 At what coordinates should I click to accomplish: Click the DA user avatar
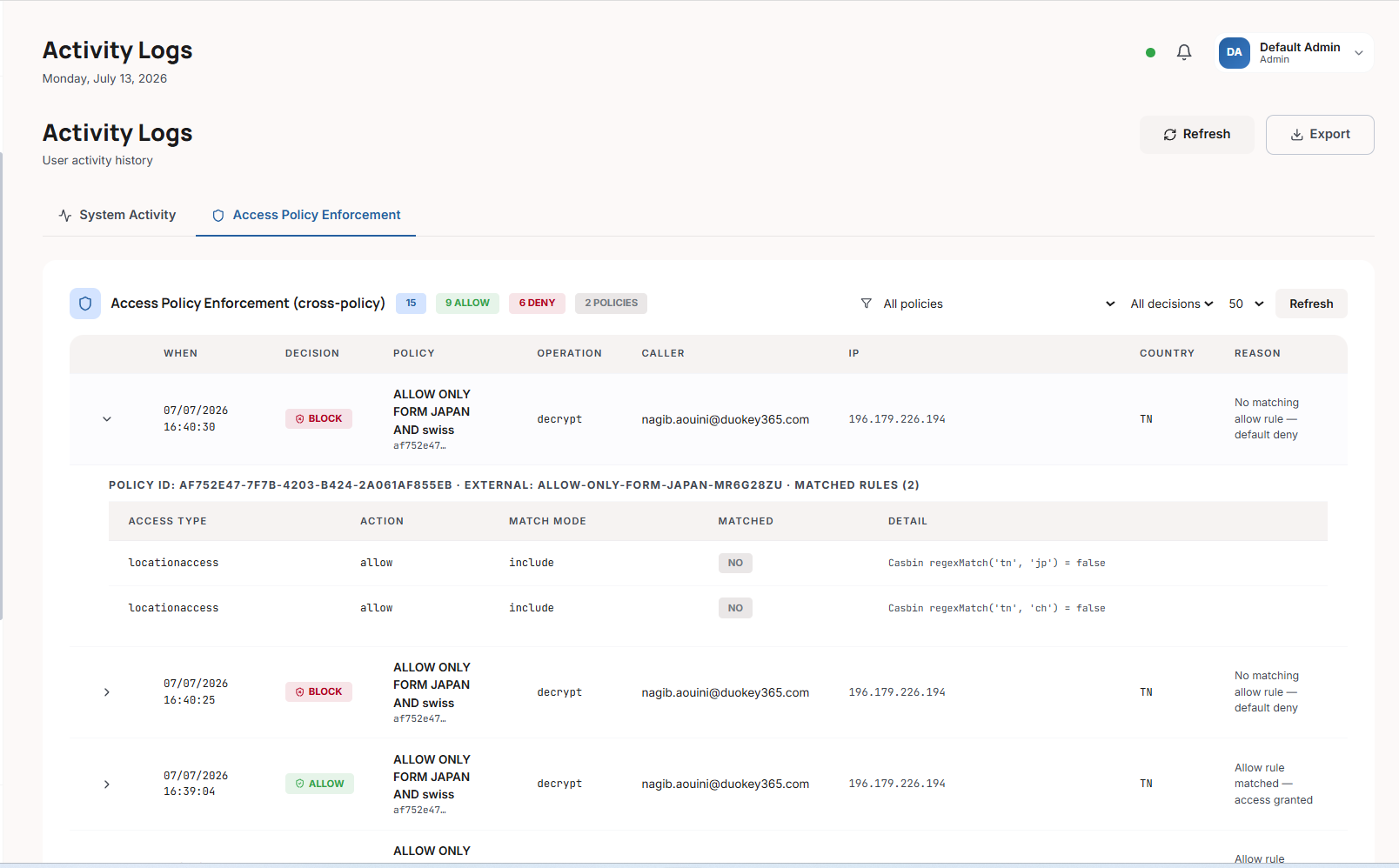(x=1234, y=52)
